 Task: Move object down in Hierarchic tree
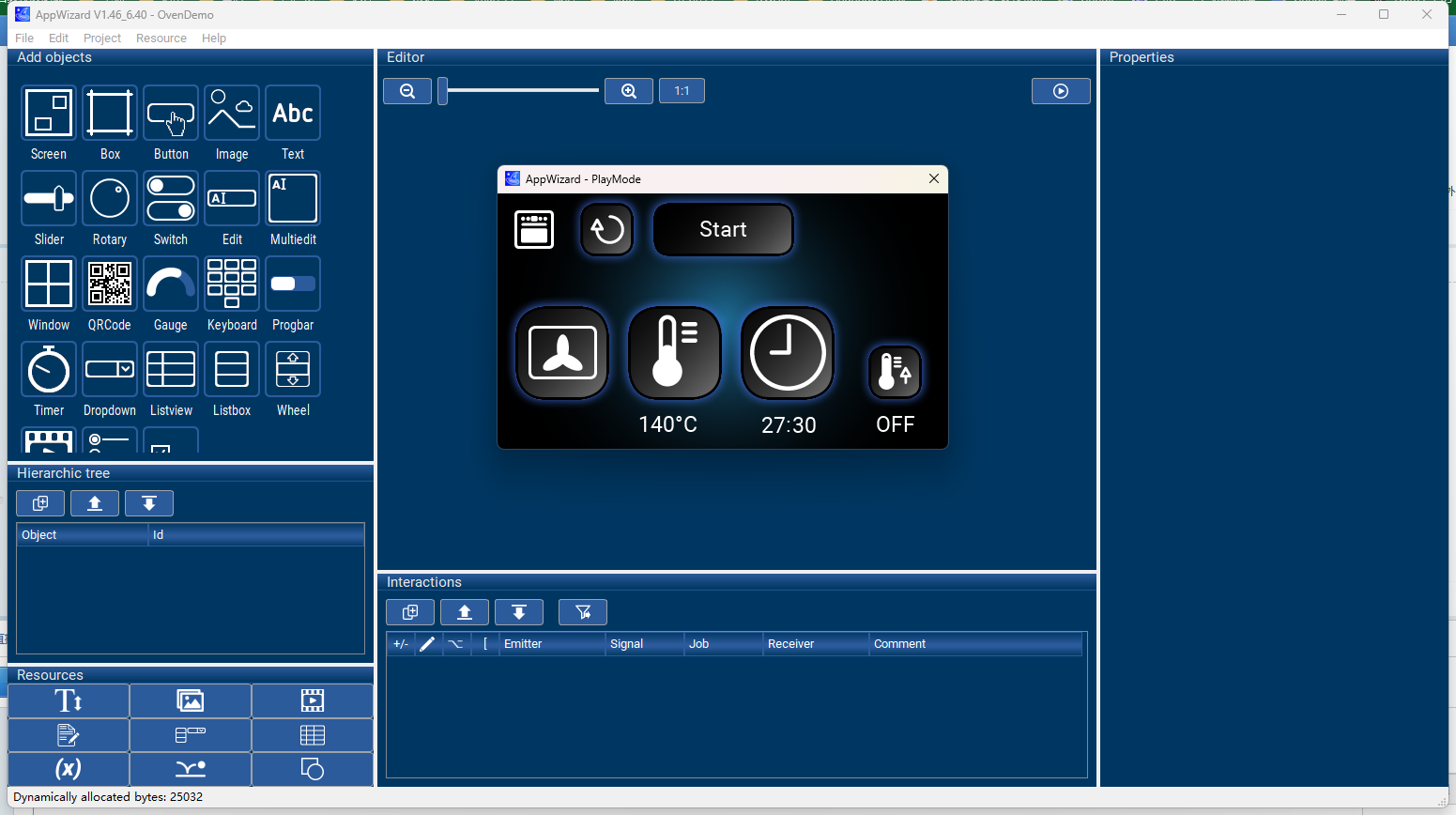tap(149, 503)
